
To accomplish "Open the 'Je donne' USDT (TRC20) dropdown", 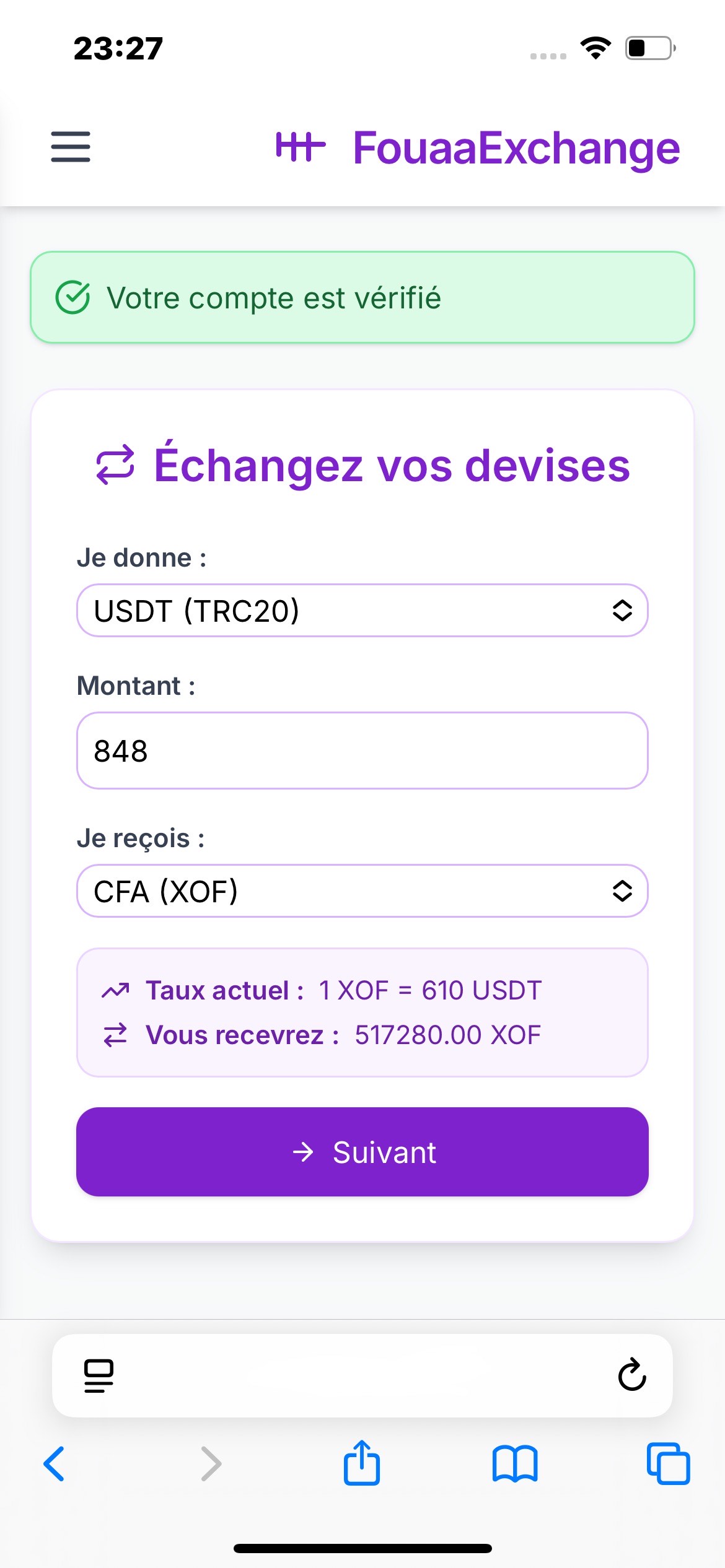I will (362, 611).
